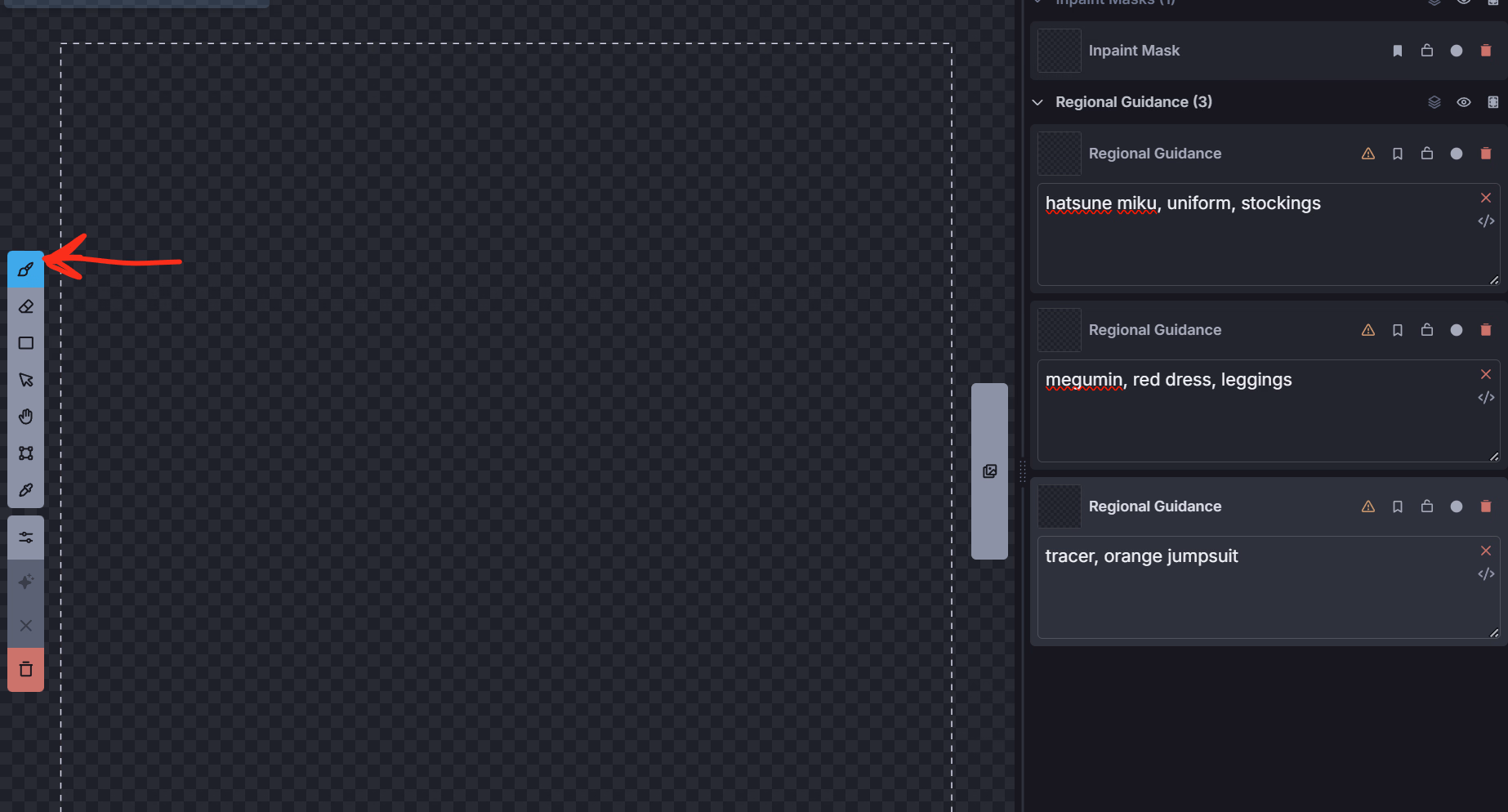
Task: Delete the tracer Regional Guidance layer
Action: click(1486, 506)
